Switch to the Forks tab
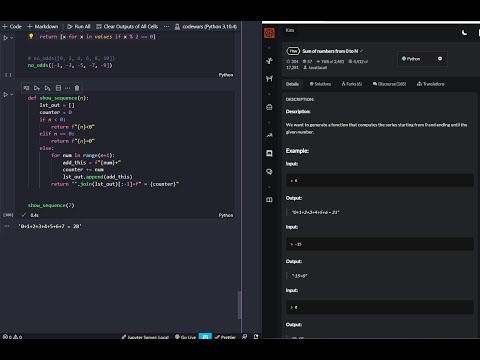Image resolution: width=480 pixels, height=360 pixels. click(352, 84)
